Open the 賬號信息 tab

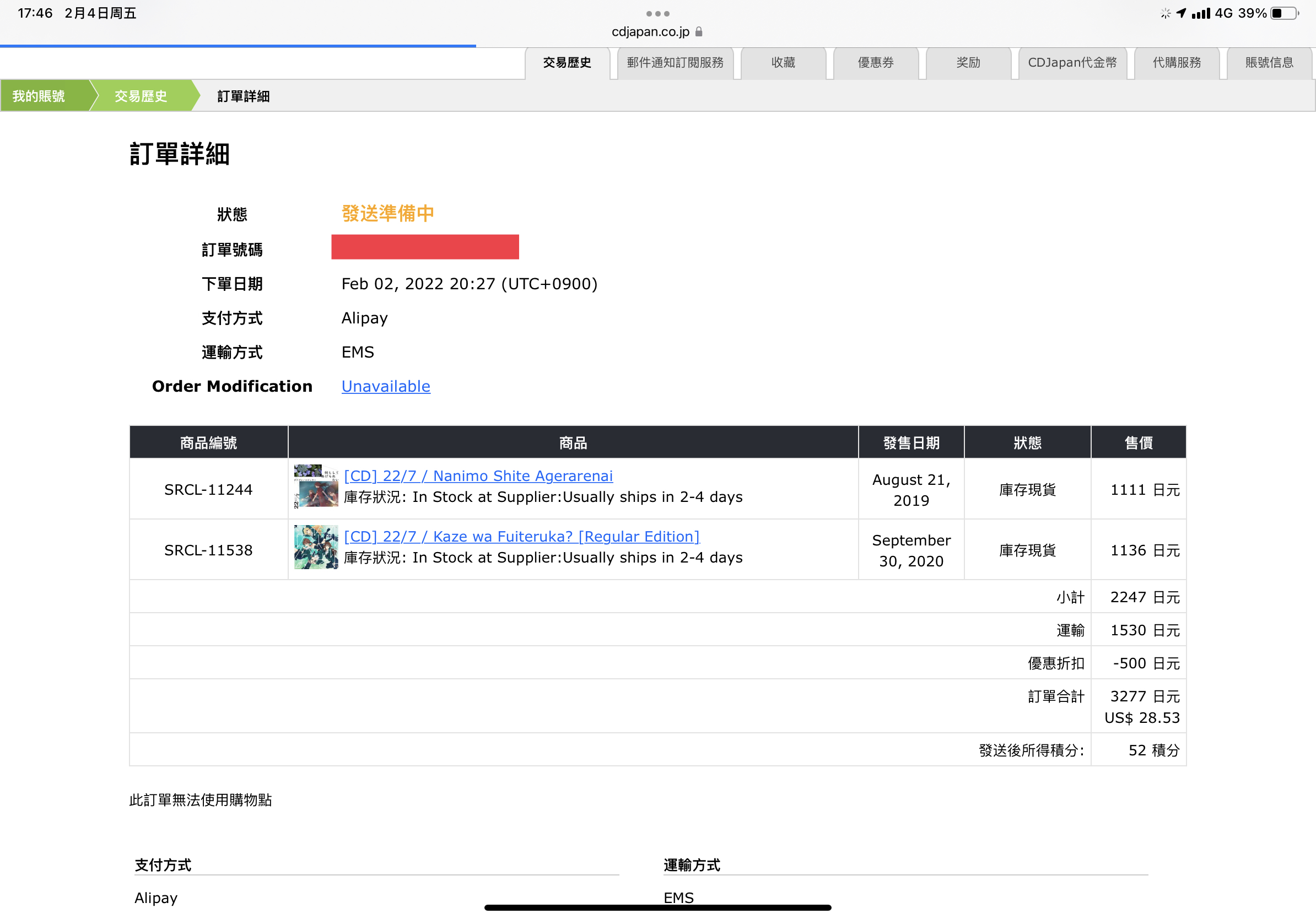[x=1269, y=62]
